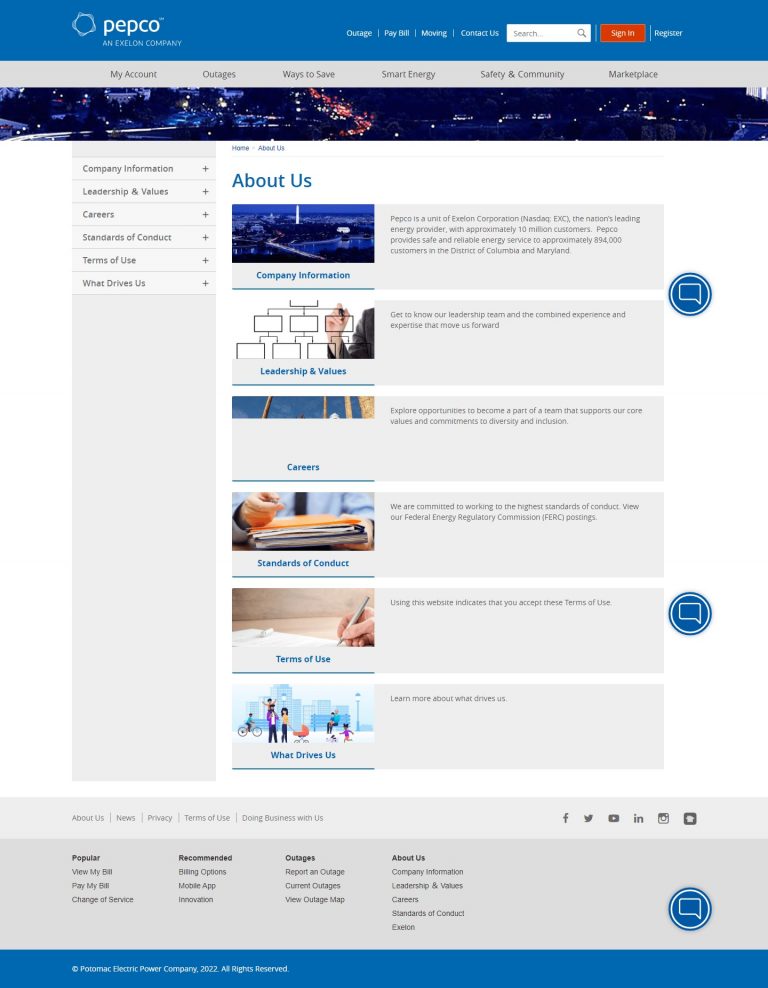Select Terms of Use in sidebar

coord(109,260)
